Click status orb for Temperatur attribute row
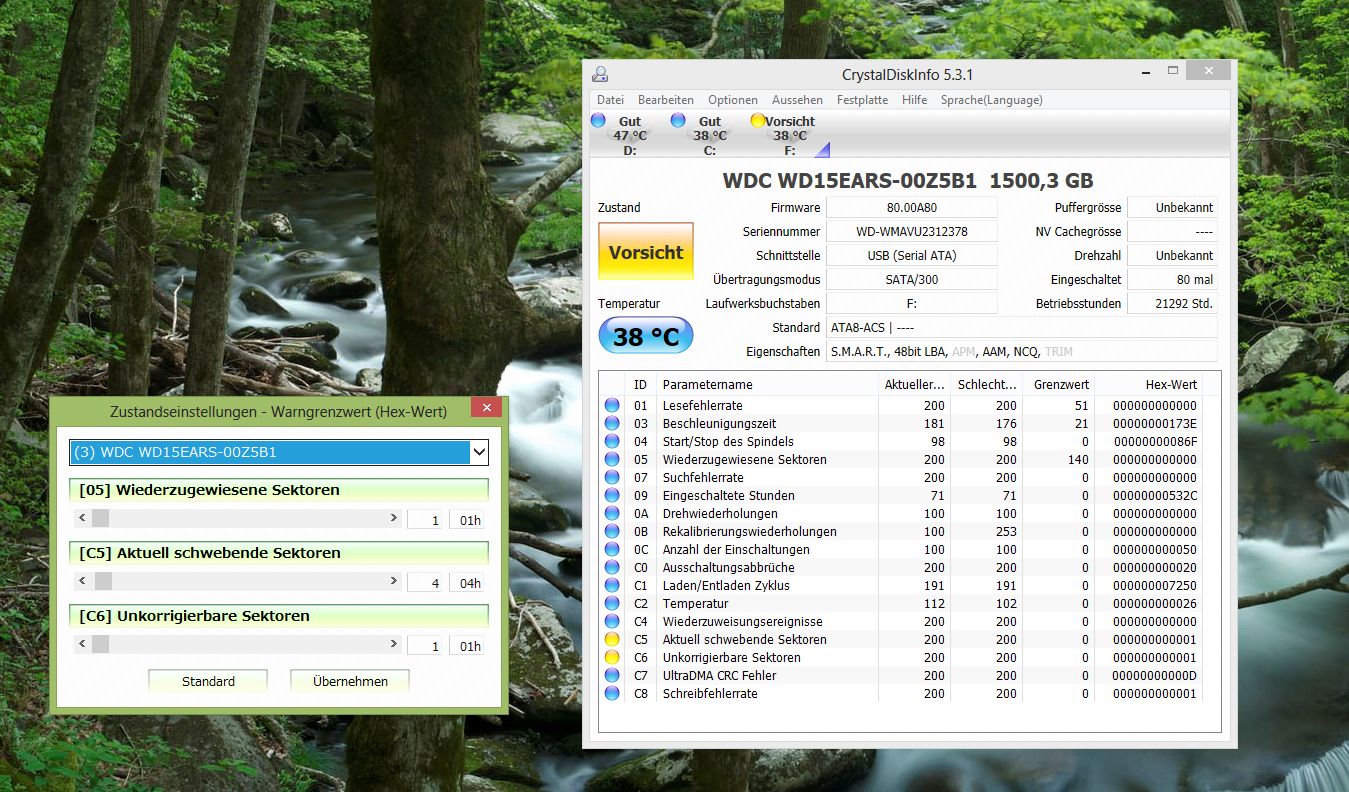This screenshot has width=1349, height=792. click(x=612, y=603)
